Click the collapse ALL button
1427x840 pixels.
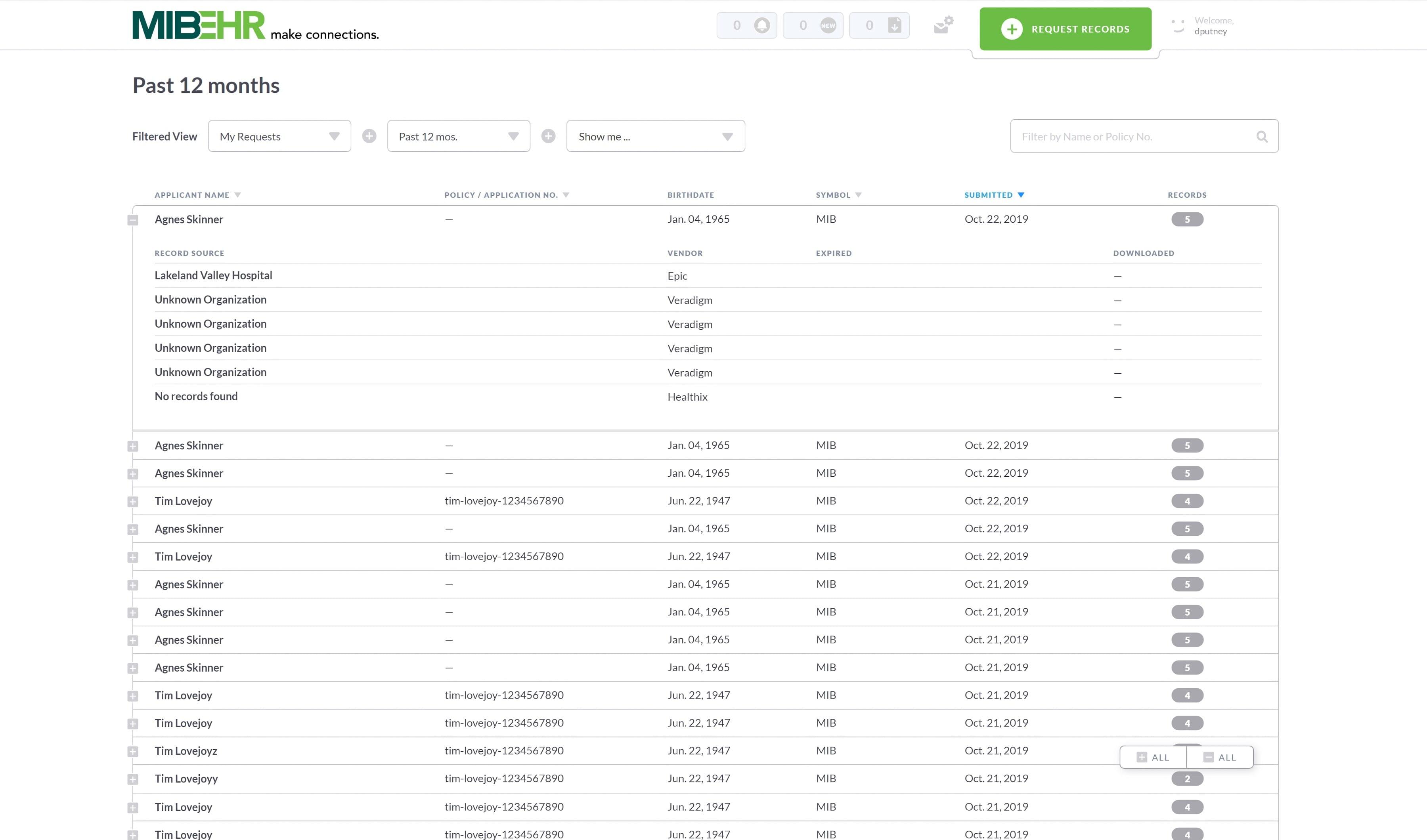click(x=1220, y=757)
